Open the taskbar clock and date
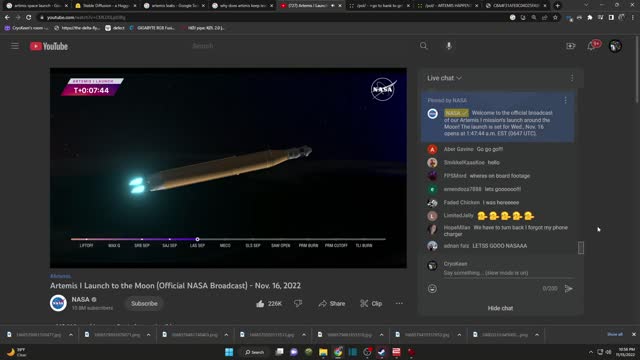This screenshot has width=640, height=360. [x=627, y=352]
